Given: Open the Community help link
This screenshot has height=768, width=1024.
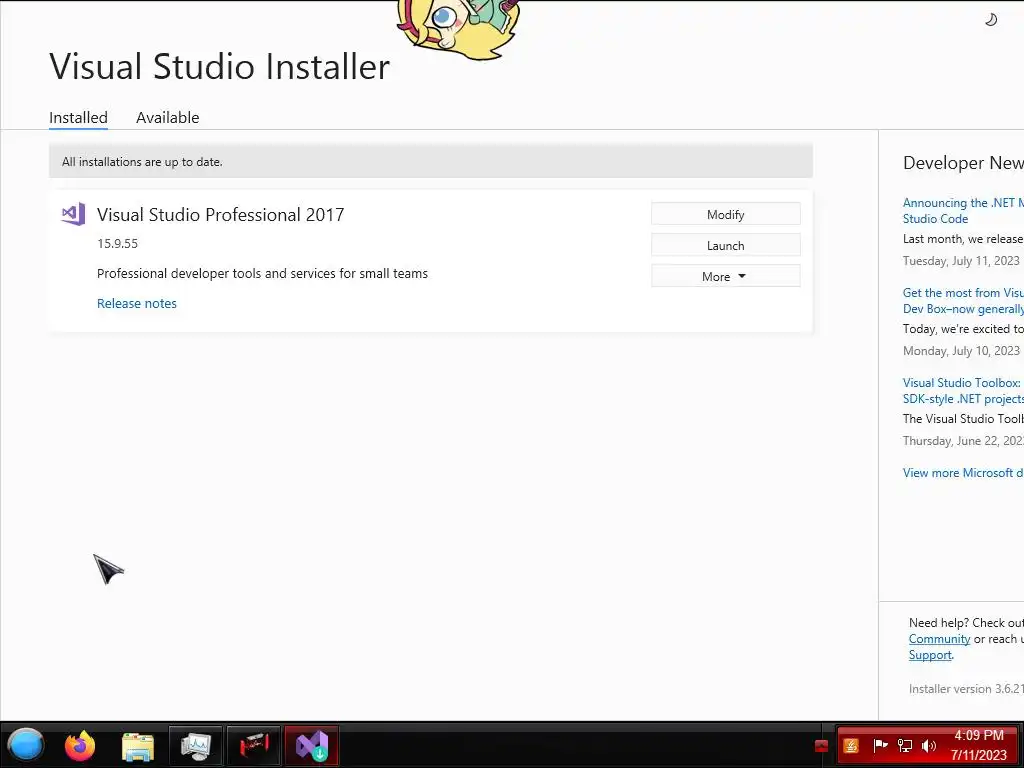Looking at the screenshot, I should [x=939, y=639].
